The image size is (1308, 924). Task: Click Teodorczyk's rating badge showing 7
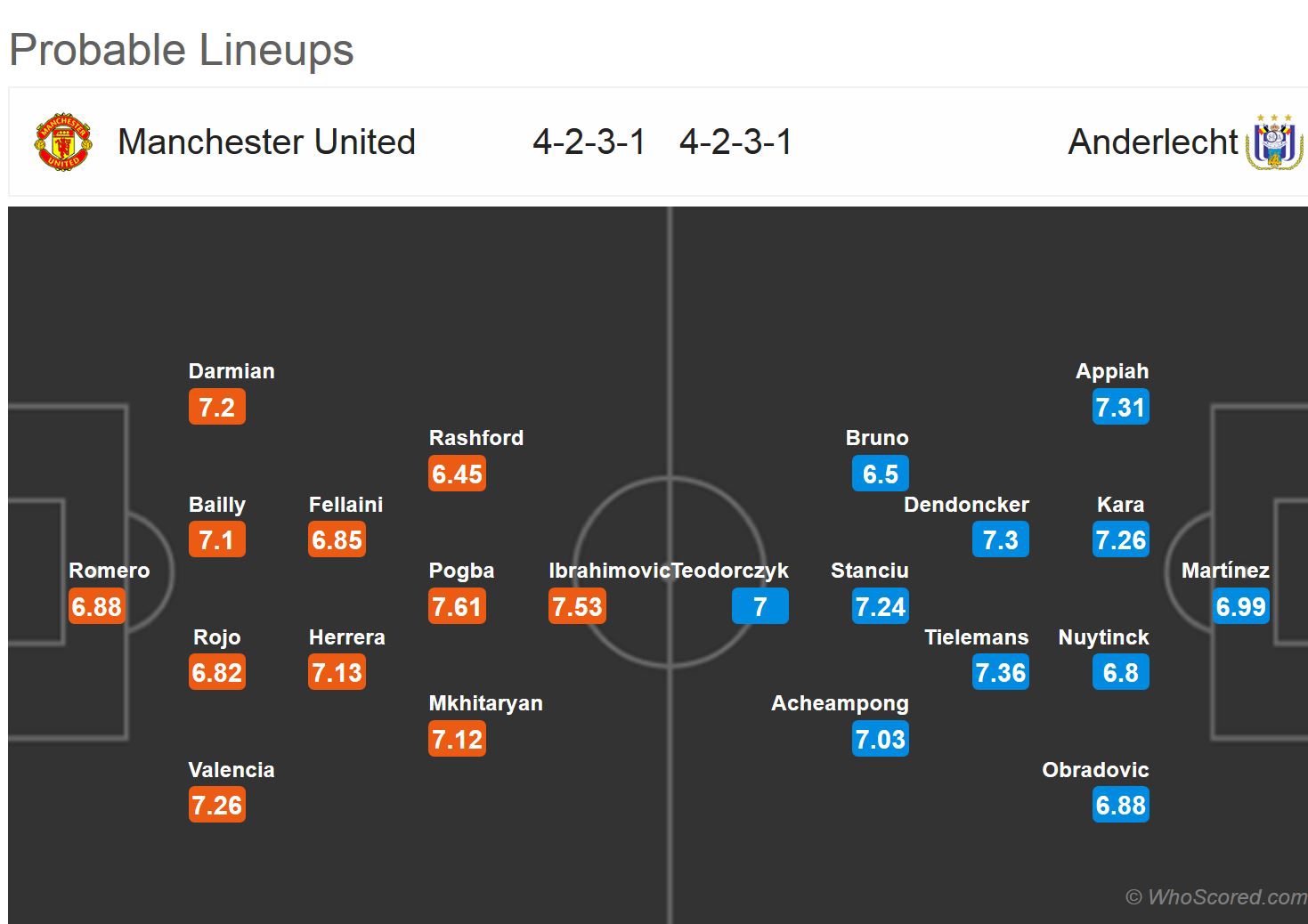pyautogui.click(x=760, y=607)
